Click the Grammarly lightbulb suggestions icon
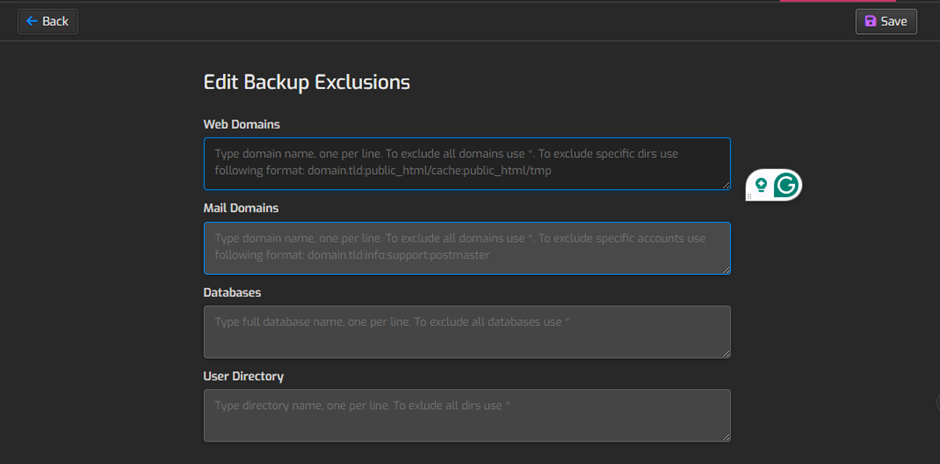This screenshot has height=464, width=940. click(761, 185)
